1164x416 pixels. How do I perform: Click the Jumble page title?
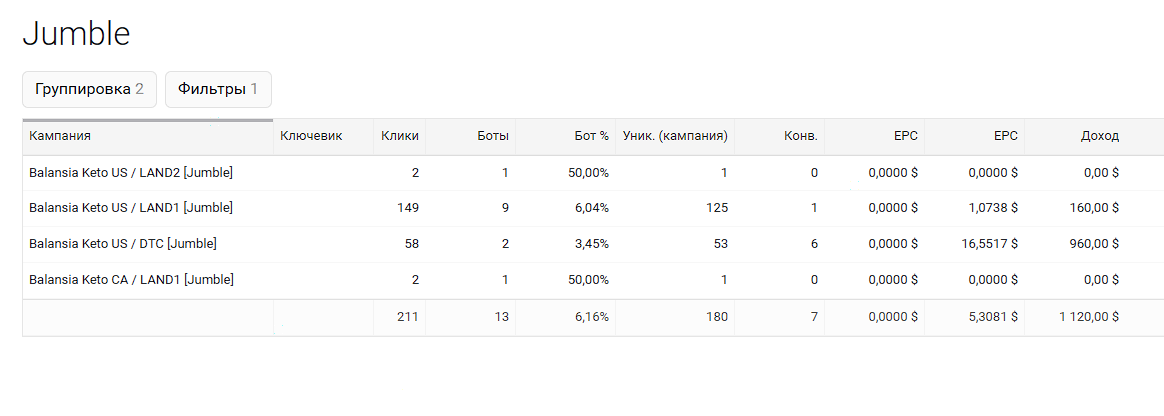pos(76,34)
